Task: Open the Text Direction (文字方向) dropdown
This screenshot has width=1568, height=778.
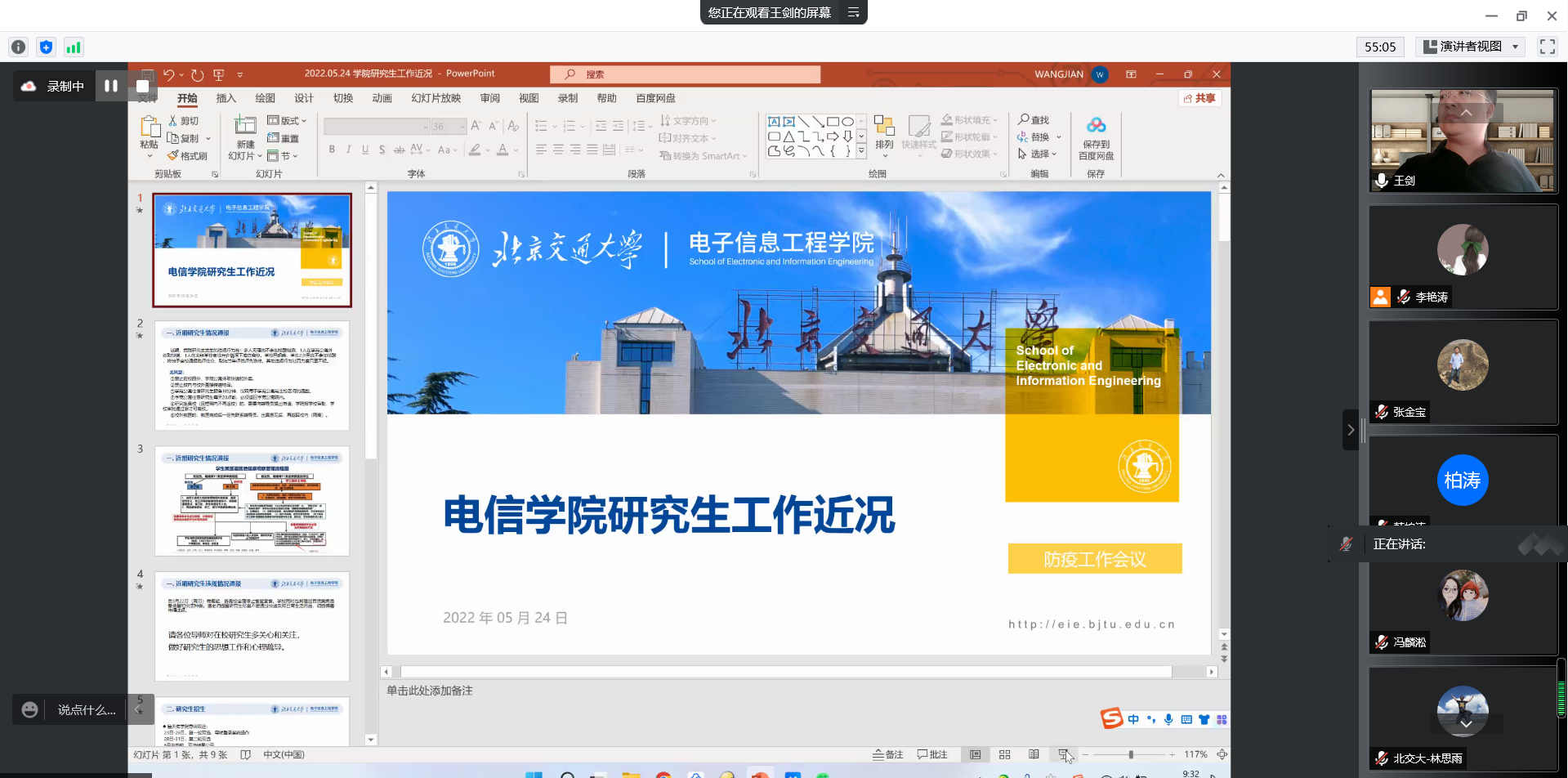Action: pyautogui.click(x=688, y=120)
